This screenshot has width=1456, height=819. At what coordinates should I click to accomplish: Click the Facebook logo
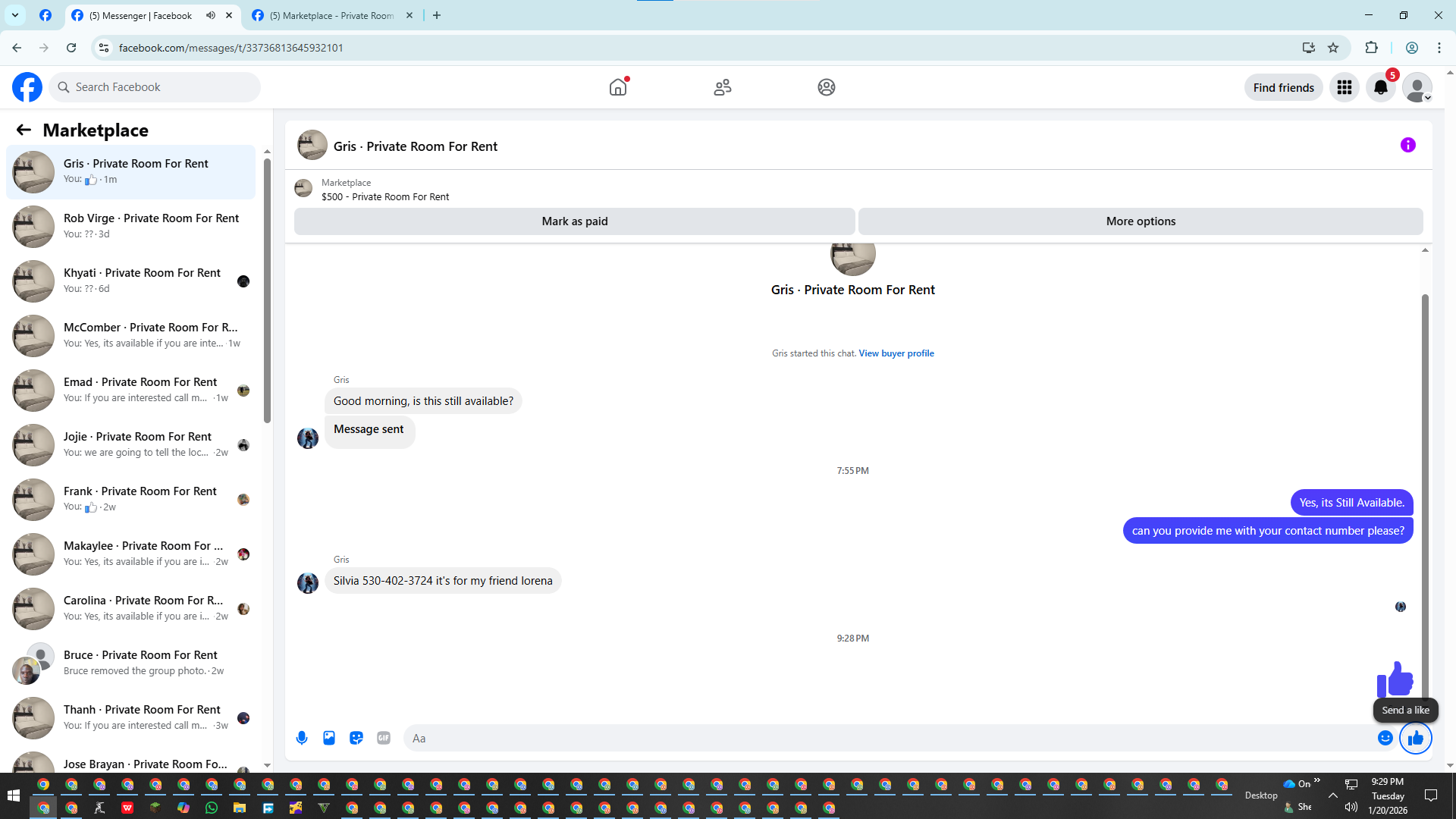click(x=27, y=87)
